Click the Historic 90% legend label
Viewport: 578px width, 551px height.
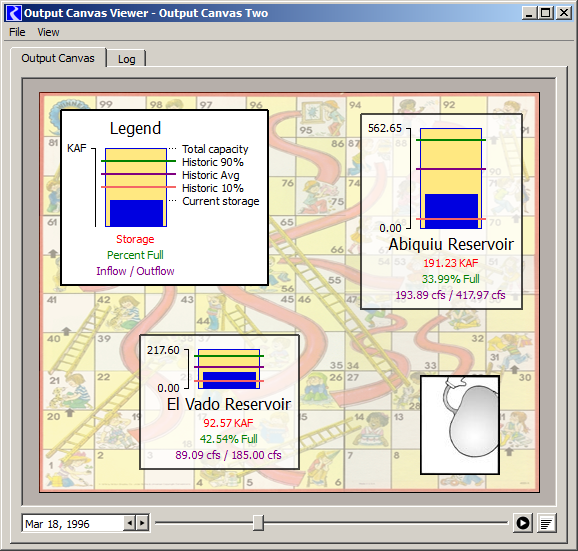[x=213, y=162]
